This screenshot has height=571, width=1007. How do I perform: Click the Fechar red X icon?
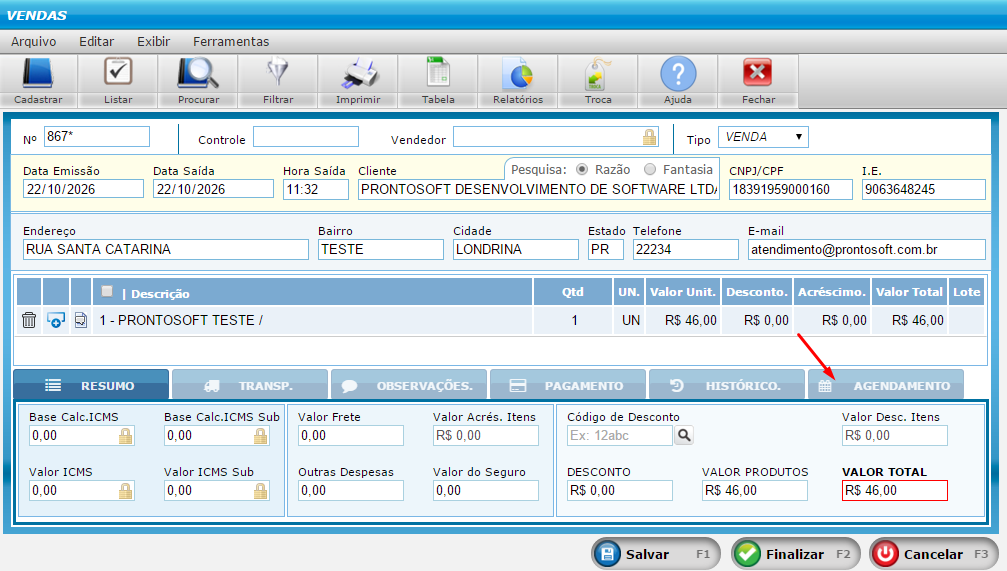(758, 73)
